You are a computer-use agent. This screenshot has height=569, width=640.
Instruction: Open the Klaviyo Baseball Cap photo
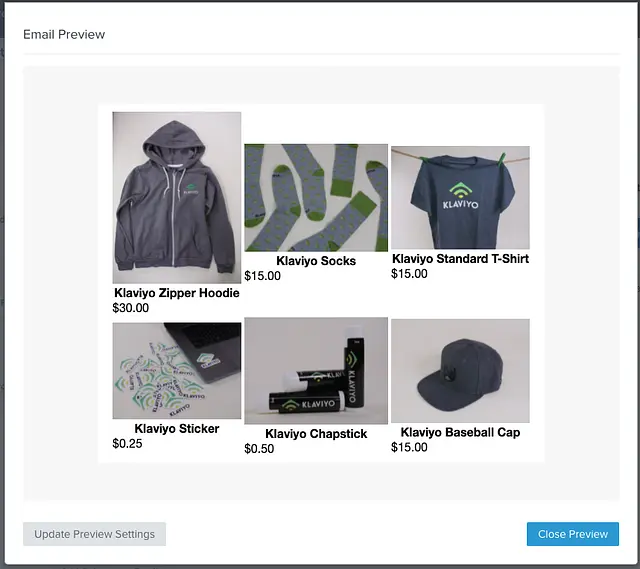coord(460,371)
